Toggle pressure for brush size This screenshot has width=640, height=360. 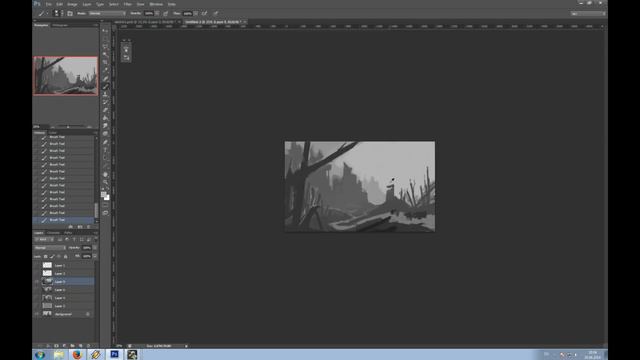216,13
